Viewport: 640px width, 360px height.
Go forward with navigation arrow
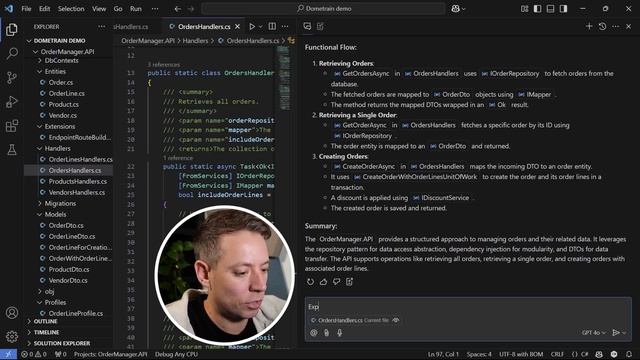(x=191, y=9)
